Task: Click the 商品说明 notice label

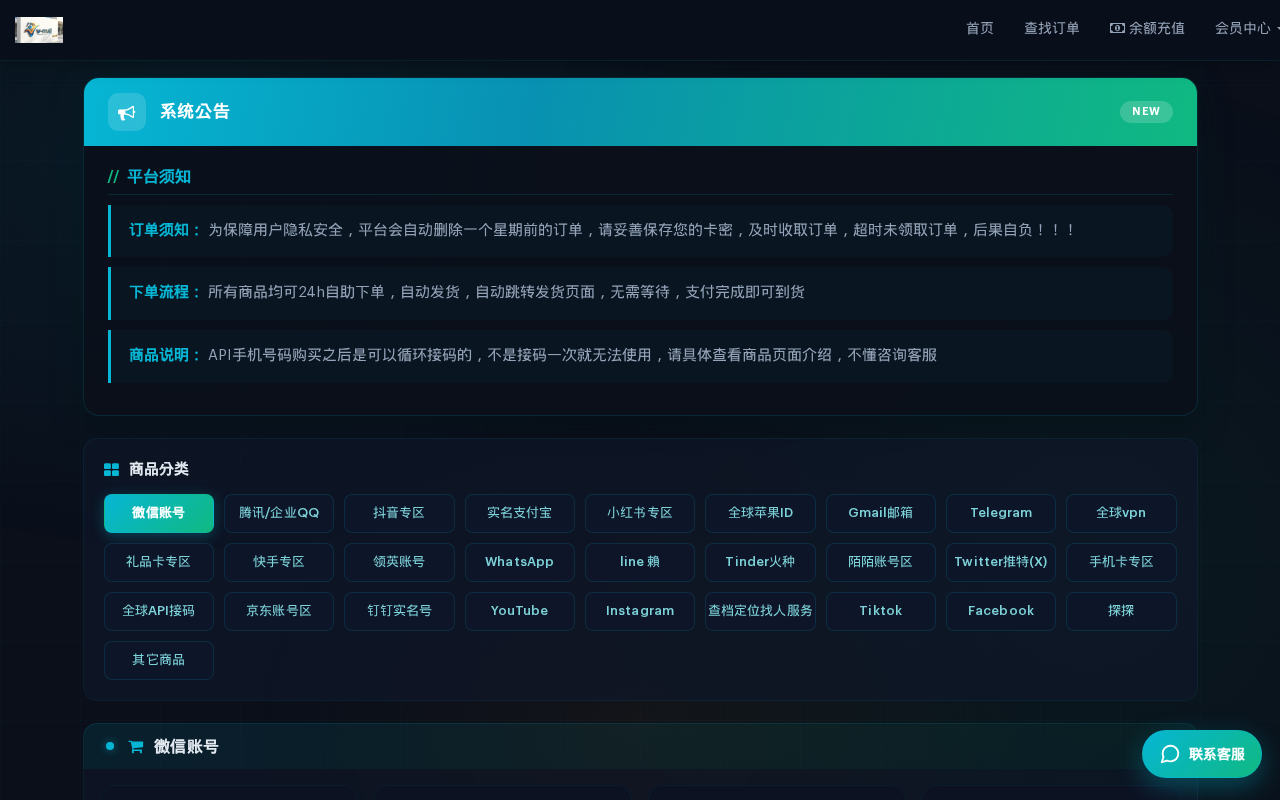Action: [166, 355]
